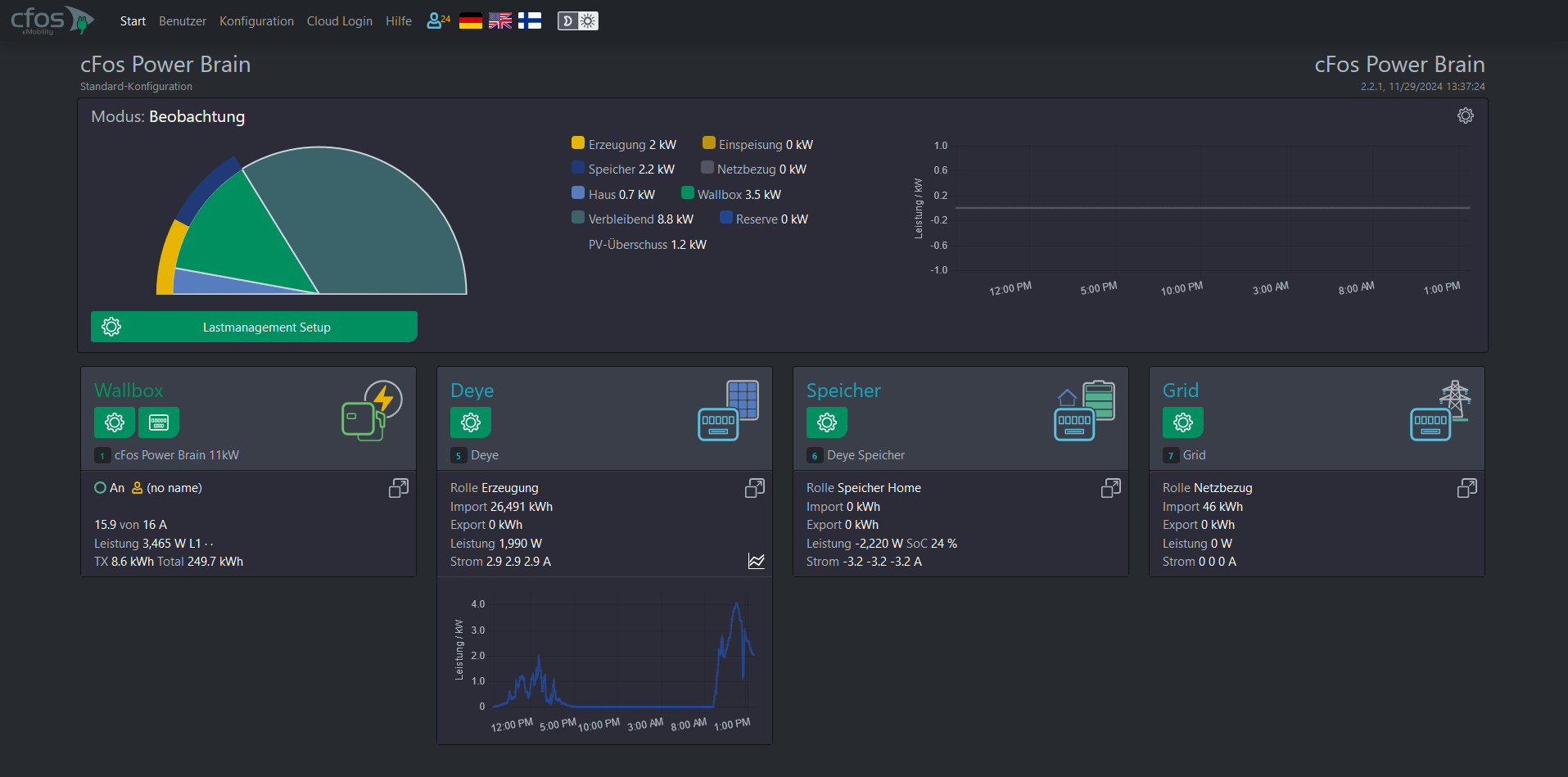The image size is (1568, 777).
Task: Click the Haus light blue legend swatch
Action: tap(578, 193)
